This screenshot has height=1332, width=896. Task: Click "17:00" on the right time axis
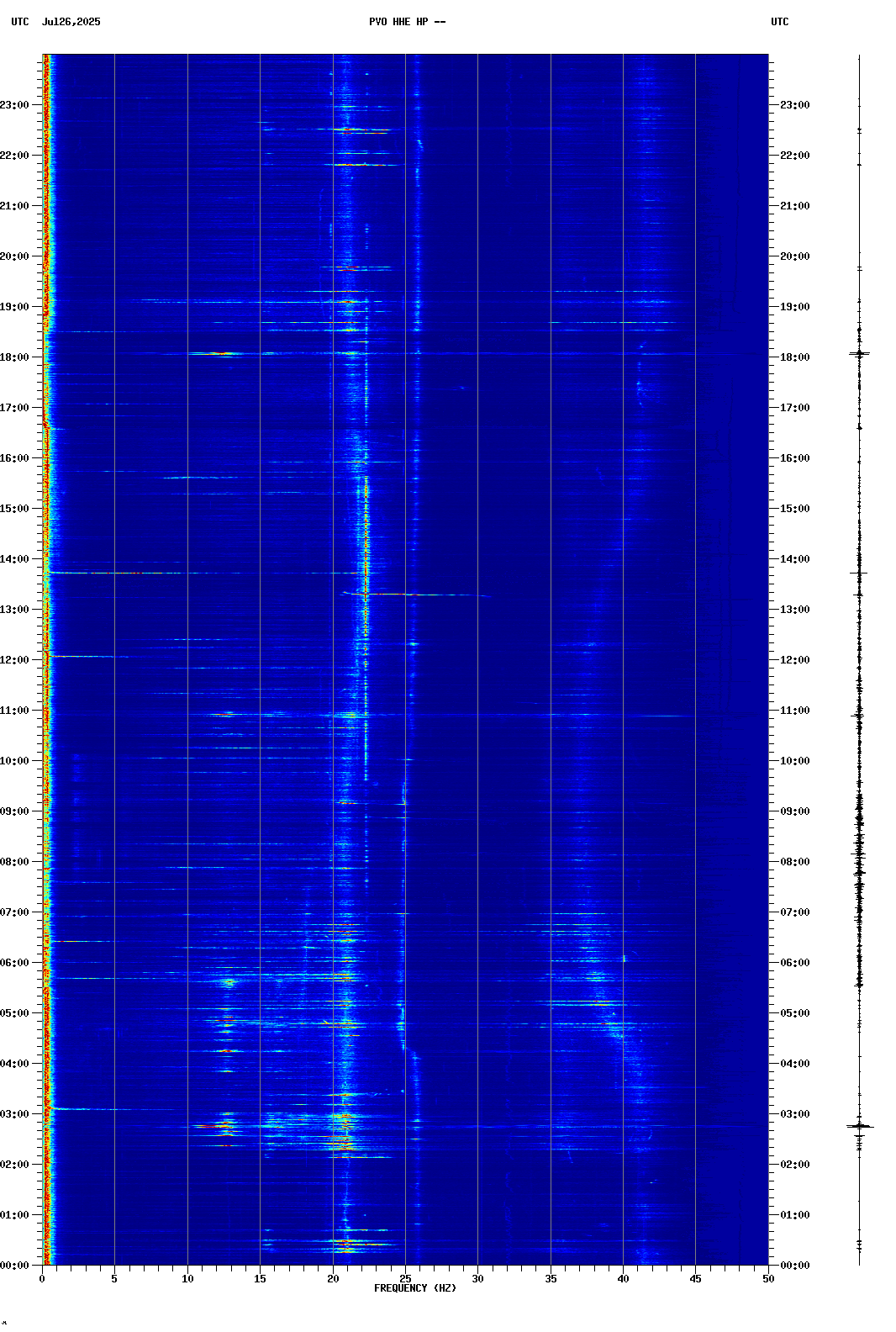tap(795, 408)
